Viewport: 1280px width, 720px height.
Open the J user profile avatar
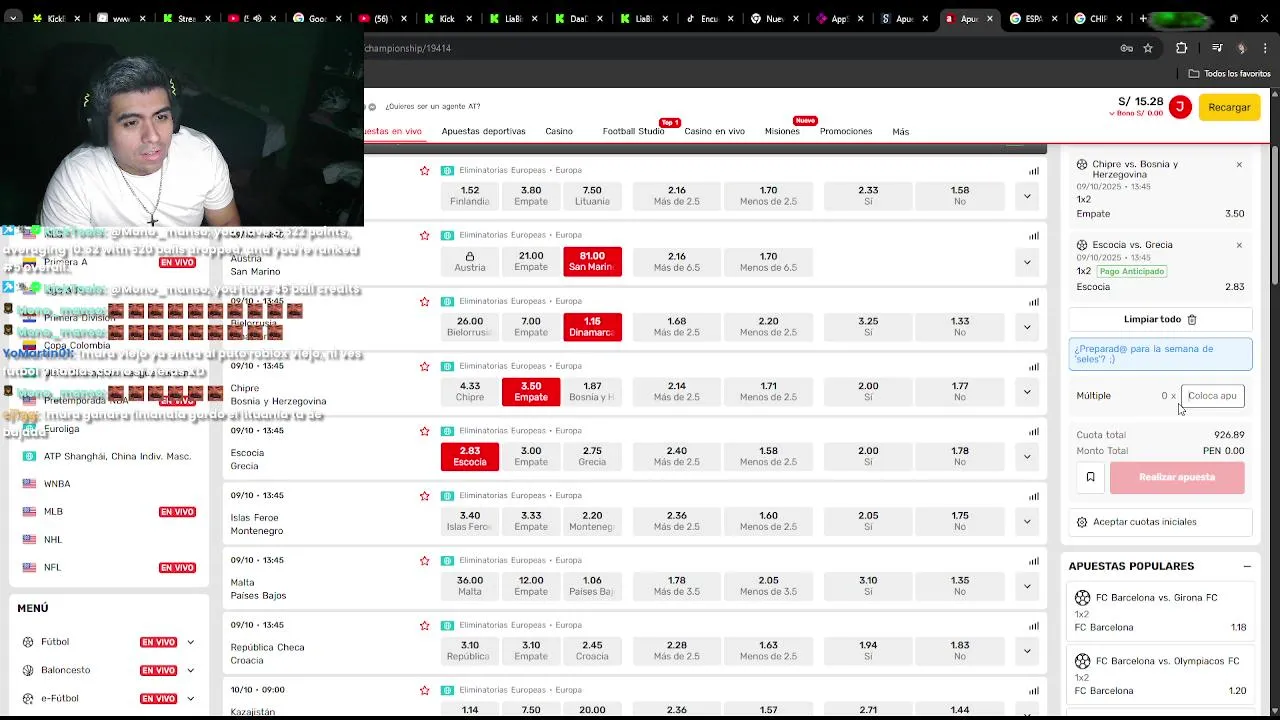(1180, 107)
